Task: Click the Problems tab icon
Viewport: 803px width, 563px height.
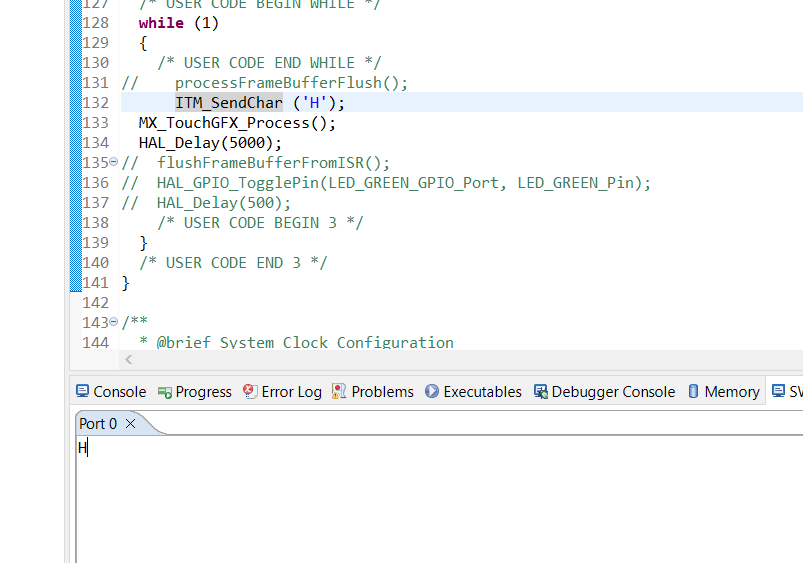Action: (339, 391)
